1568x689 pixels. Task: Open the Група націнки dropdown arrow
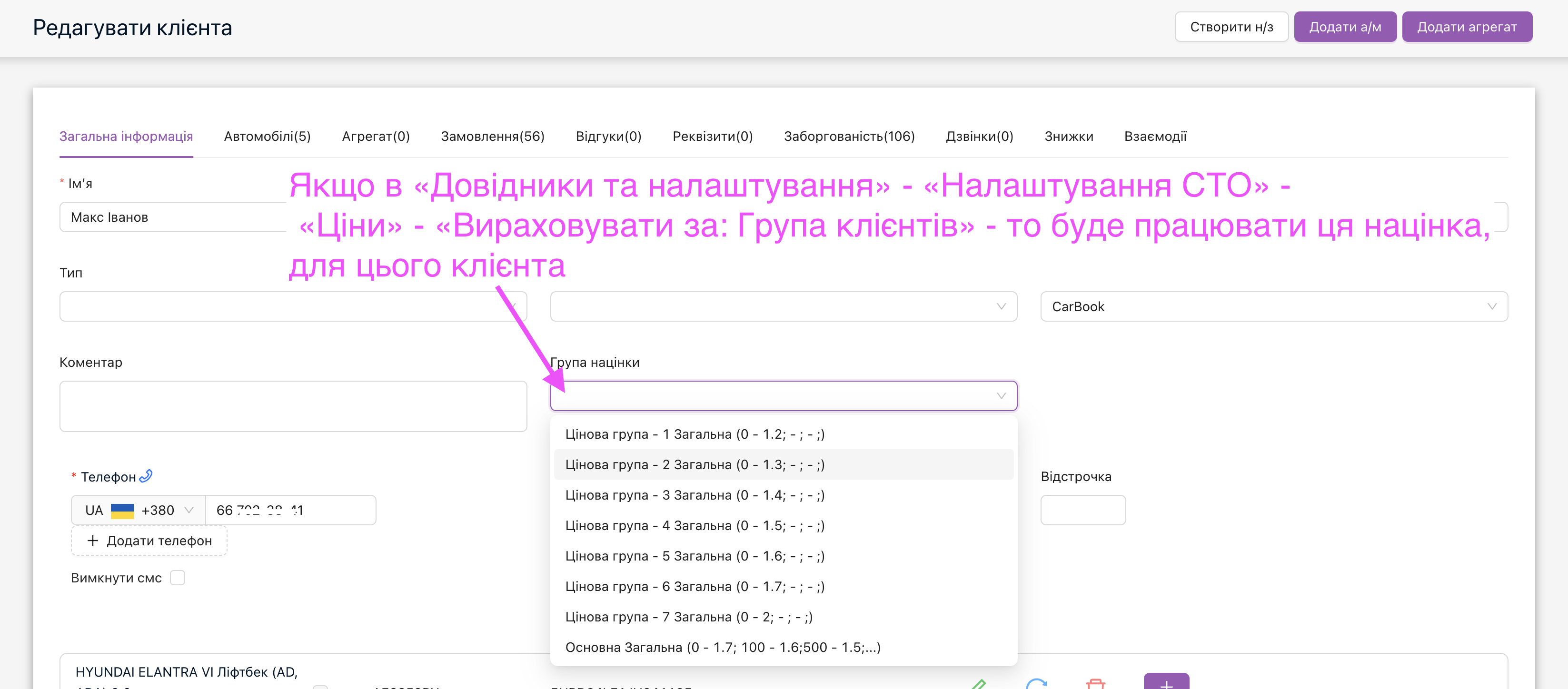[1001, 395]
